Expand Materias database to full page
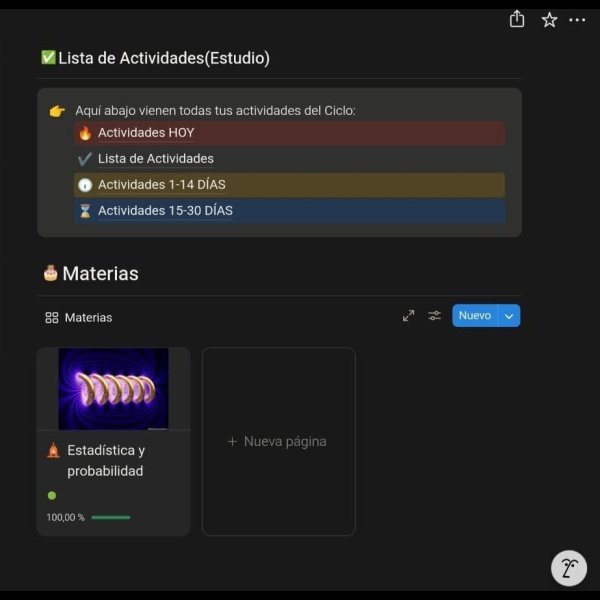Image resolution: width=600 pixels, height=600 pixels. coord(408,316)
